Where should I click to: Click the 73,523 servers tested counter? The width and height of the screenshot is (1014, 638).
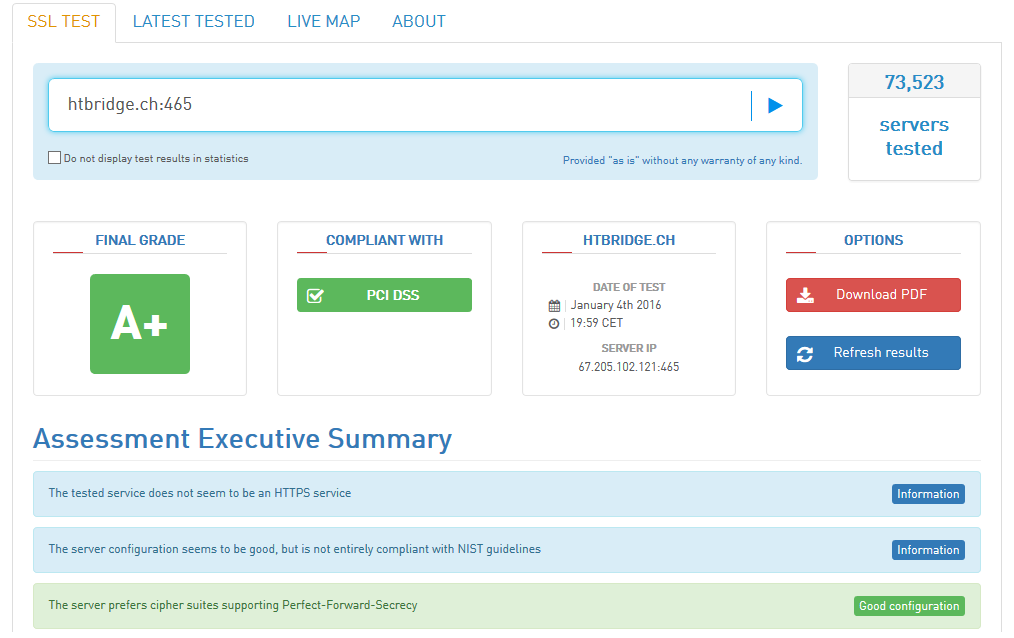click(914, 122)
